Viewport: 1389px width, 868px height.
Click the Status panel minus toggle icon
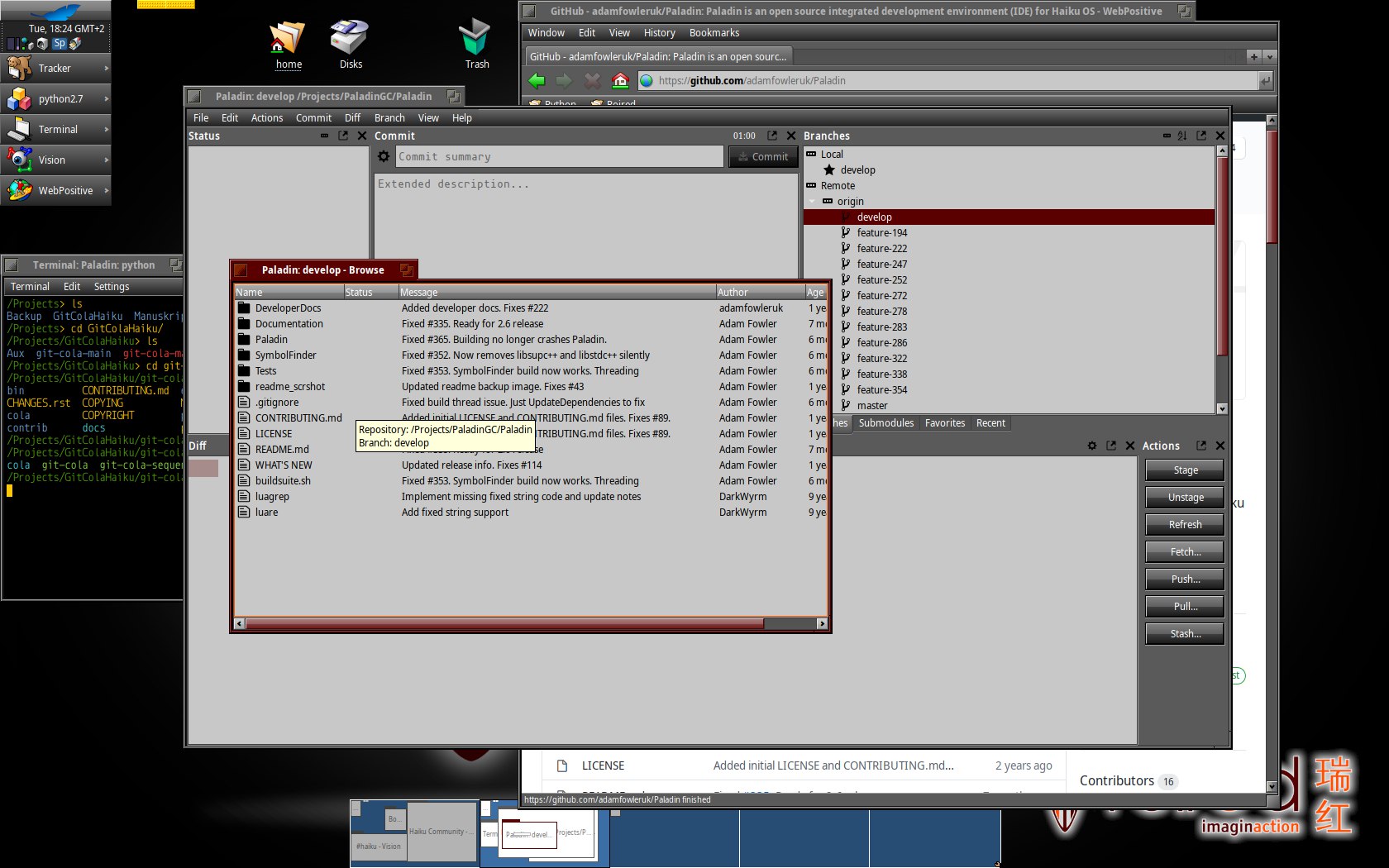tap(324, 136)
